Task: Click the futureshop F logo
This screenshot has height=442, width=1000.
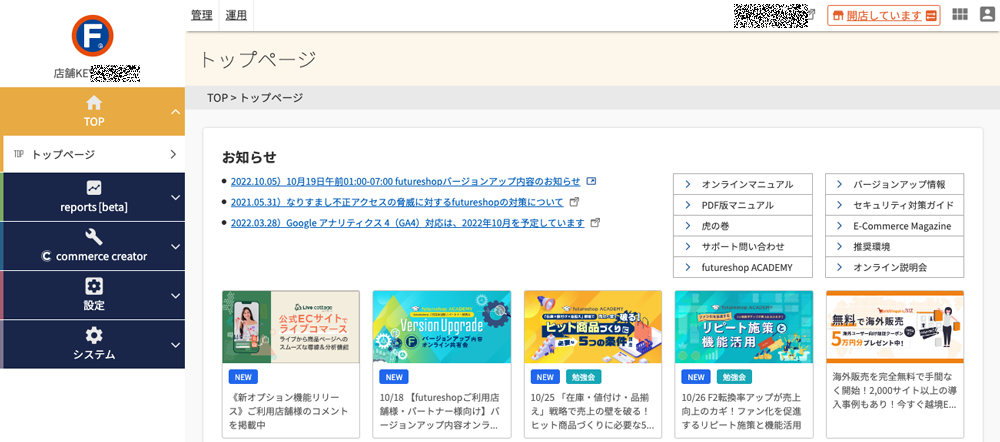Action: pos(92,36)
